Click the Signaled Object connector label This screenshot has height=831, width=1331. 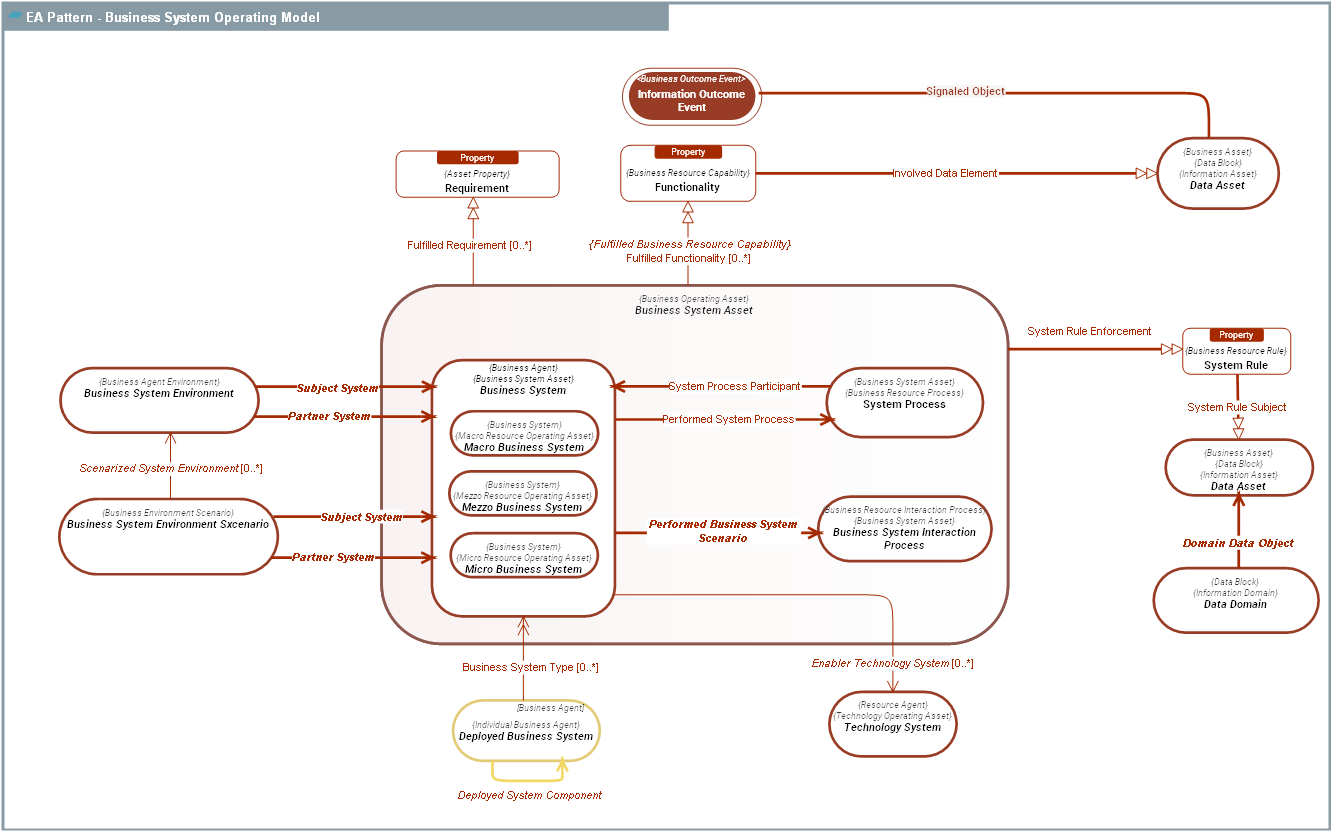[965, 92]
